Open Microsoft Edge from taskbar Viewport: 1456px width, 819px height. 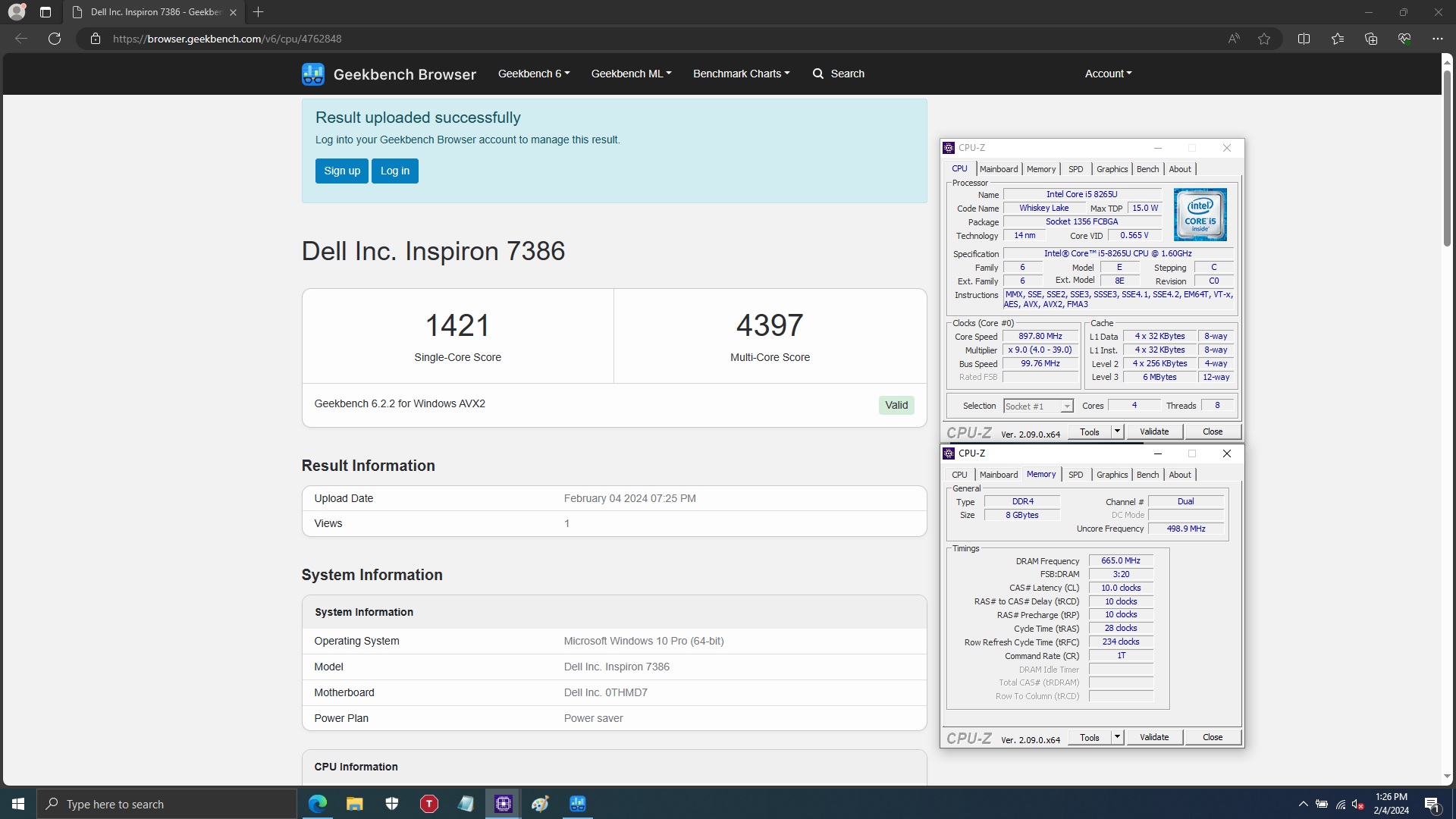coord(318,804)
